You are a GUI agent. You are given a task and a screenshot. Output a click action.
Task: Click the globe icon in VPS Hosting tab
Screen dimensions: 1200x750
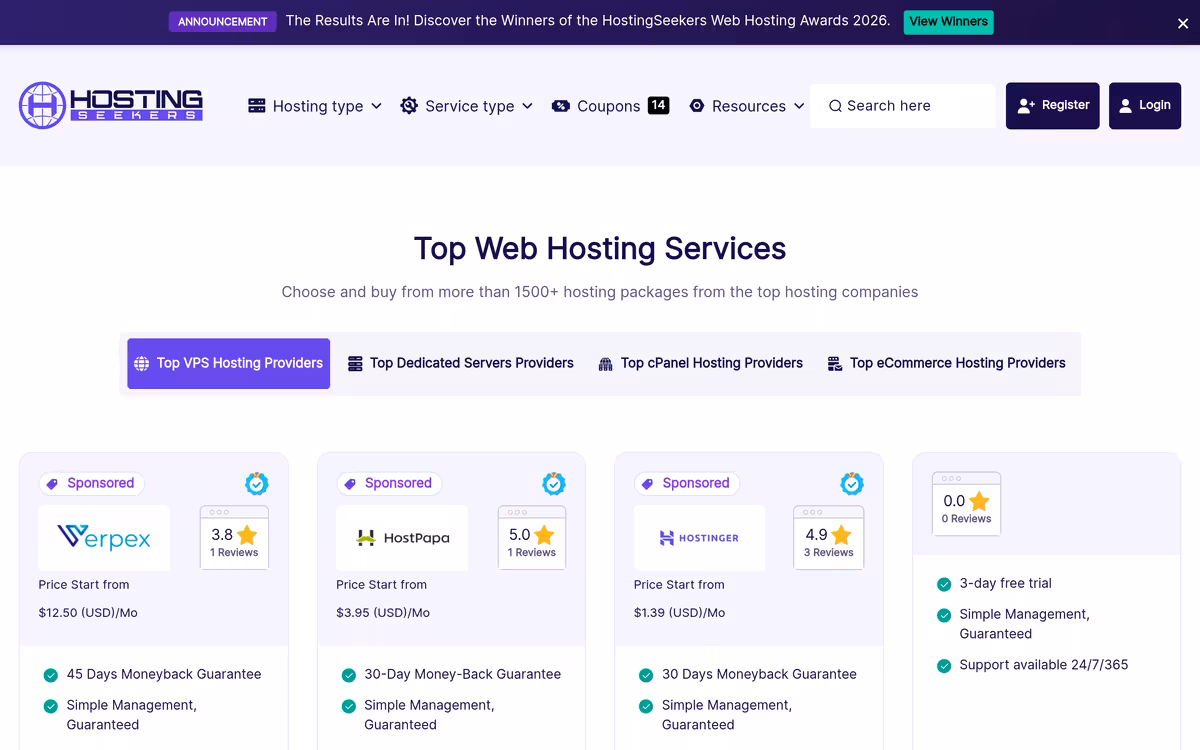click(x=142, y=364)
